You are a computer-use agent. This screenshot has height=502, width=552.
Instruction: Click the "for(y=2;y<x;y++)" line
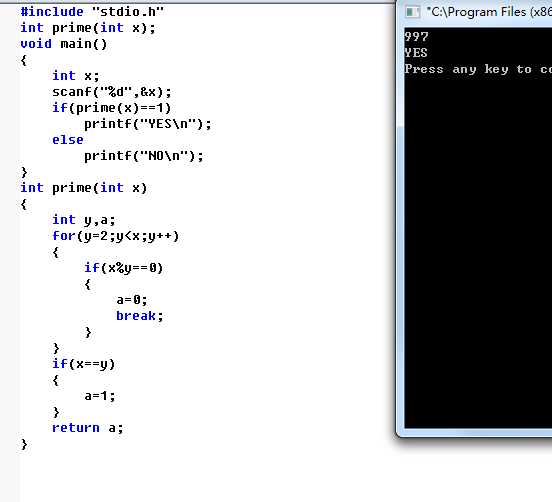pos(116,236)
